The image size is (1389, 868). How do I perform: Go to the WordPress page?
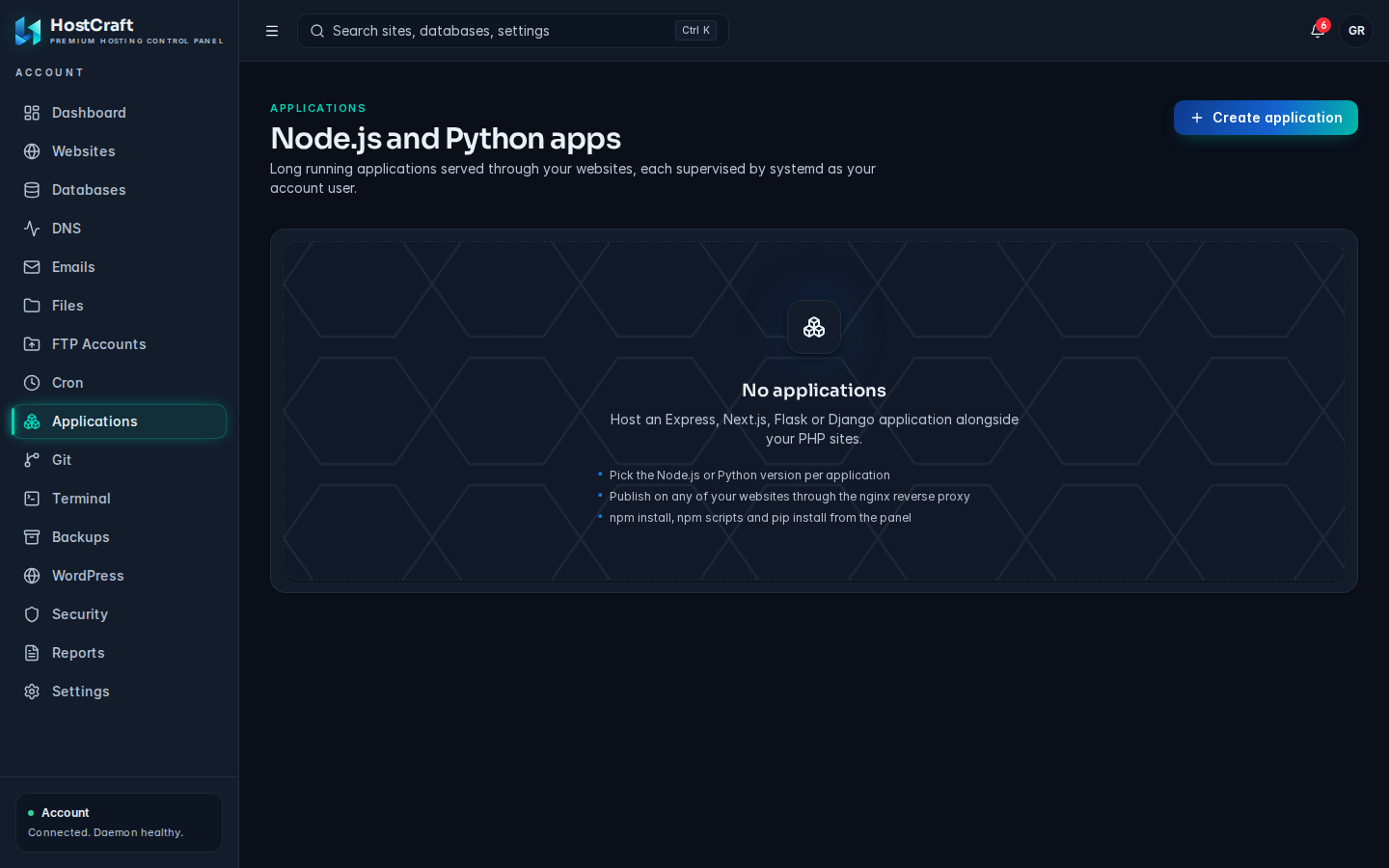[x=119, y=576]
